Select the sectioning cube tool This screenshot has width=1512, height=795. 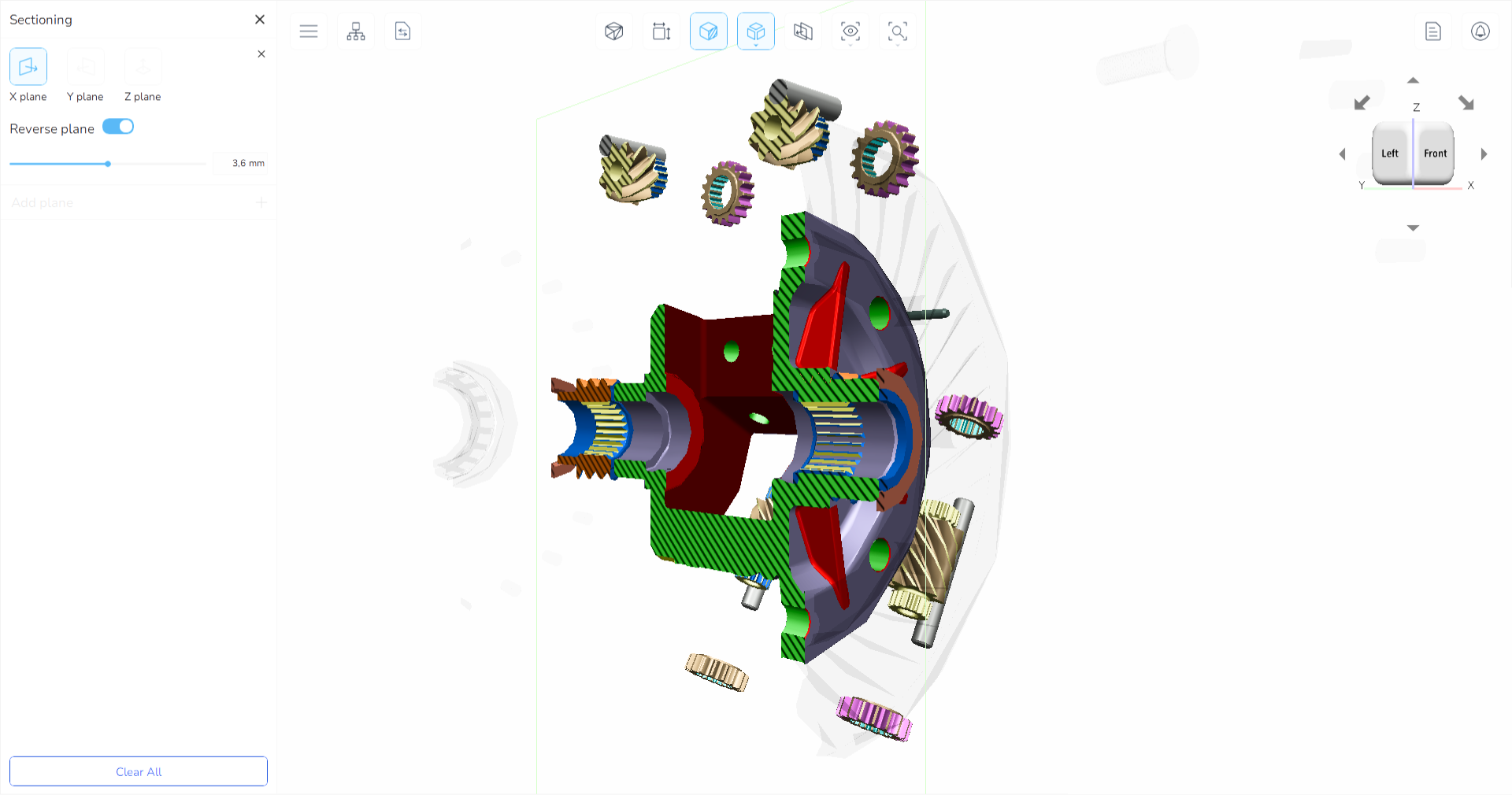point(709,31)
